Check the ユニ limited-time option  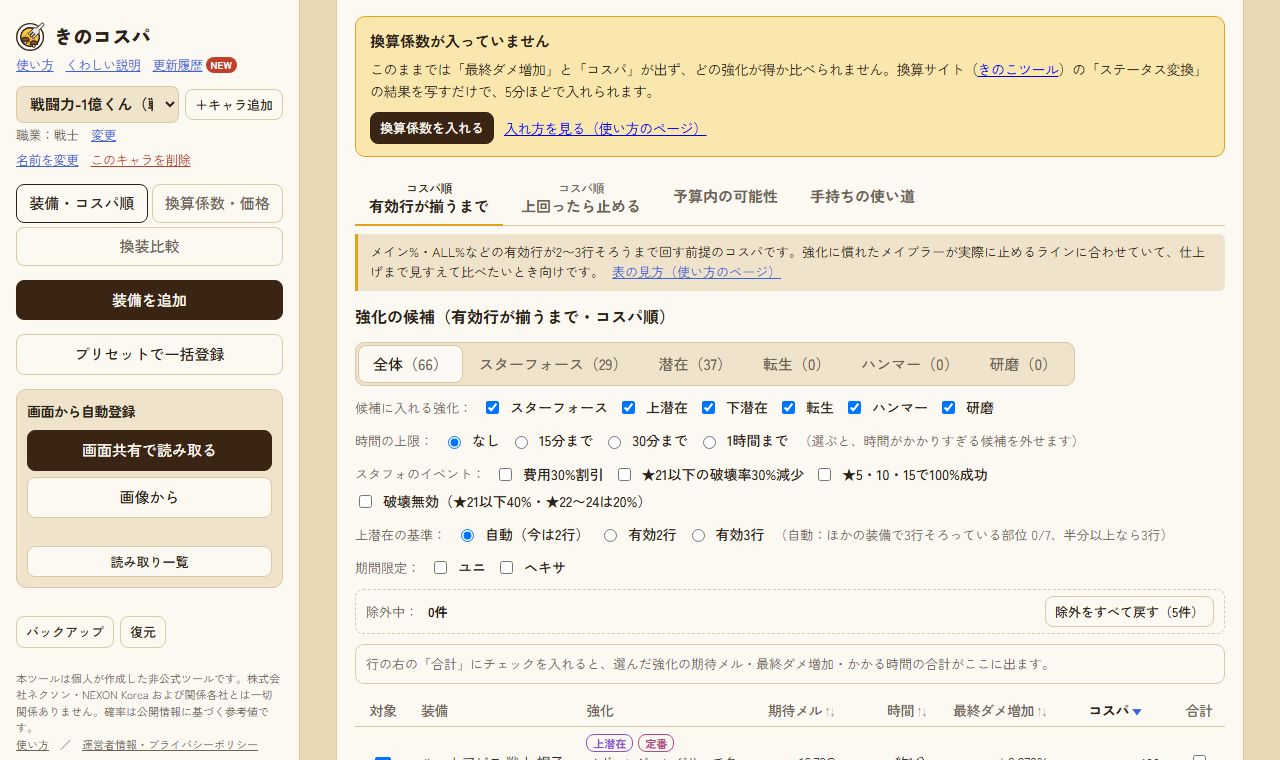click(441, 568)
